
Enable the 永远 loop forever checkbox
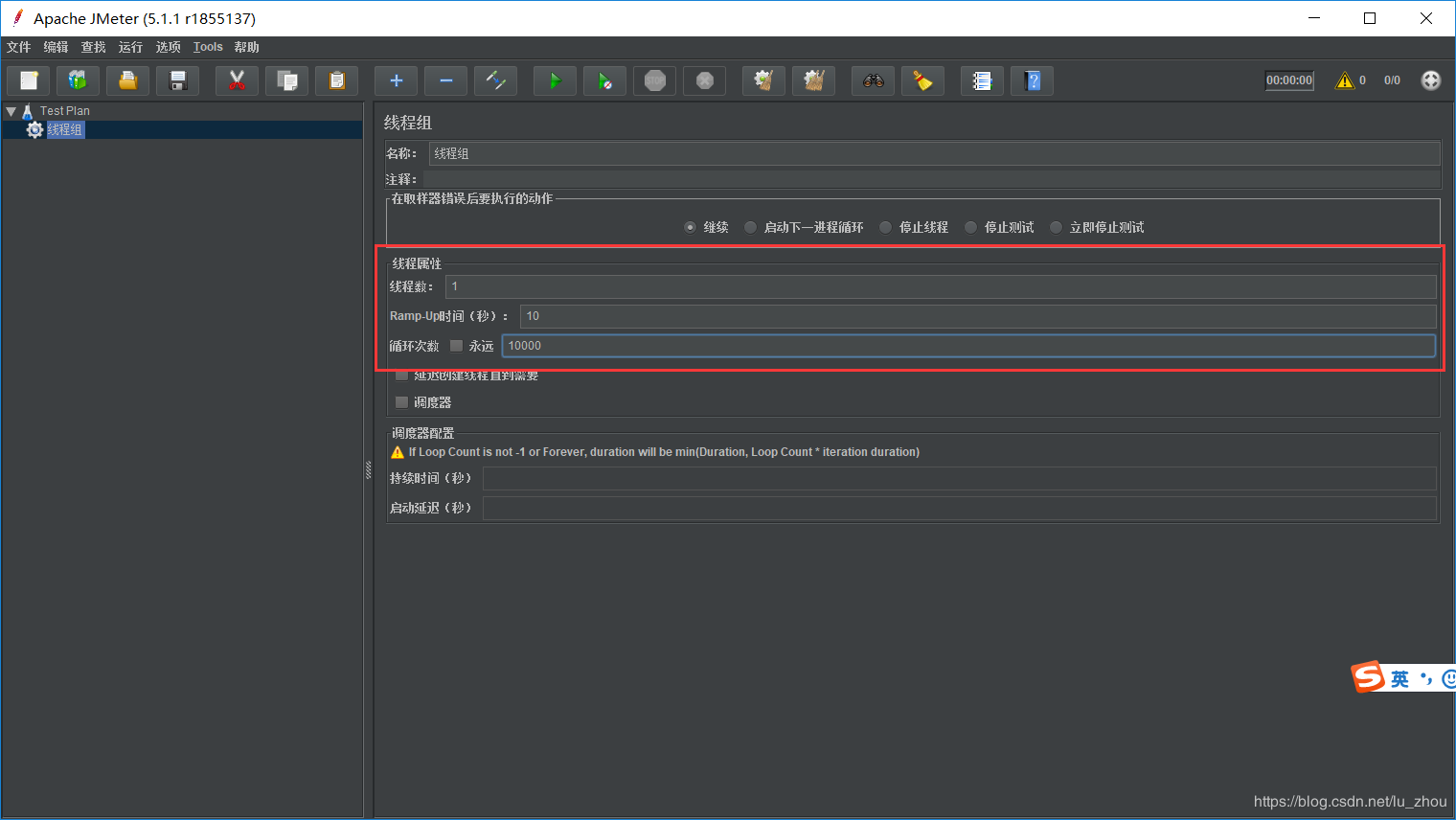[x=457, y=346]
